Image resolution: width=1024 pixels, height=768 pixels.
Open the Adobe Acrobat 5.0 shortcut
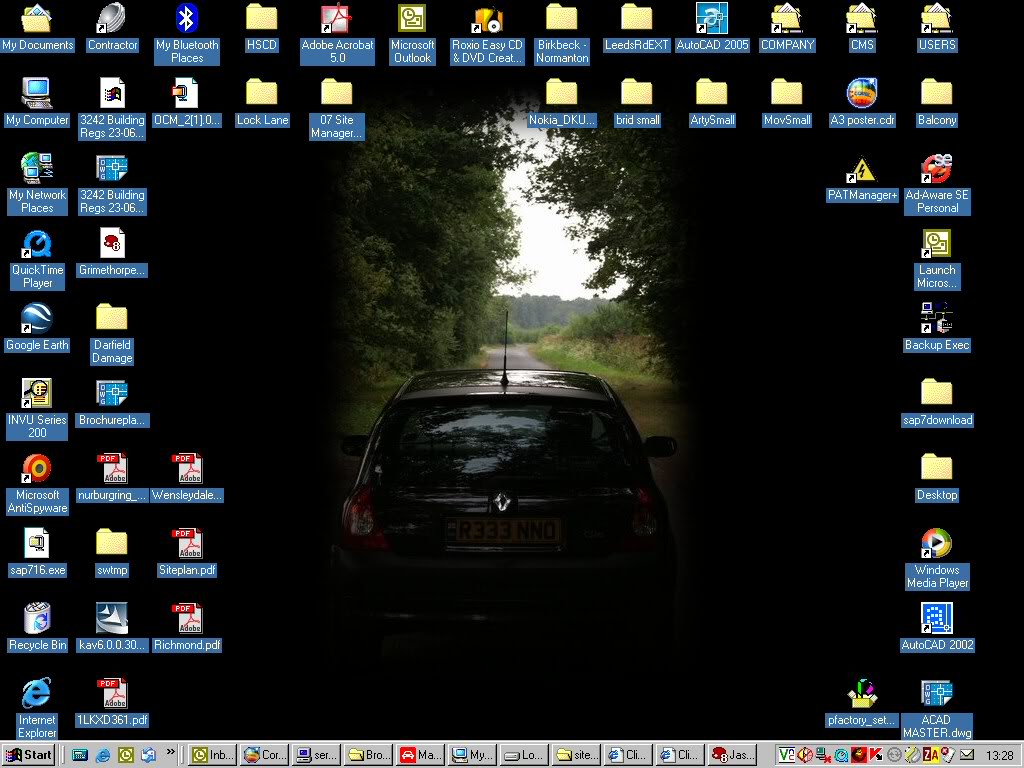click(337, 19)
